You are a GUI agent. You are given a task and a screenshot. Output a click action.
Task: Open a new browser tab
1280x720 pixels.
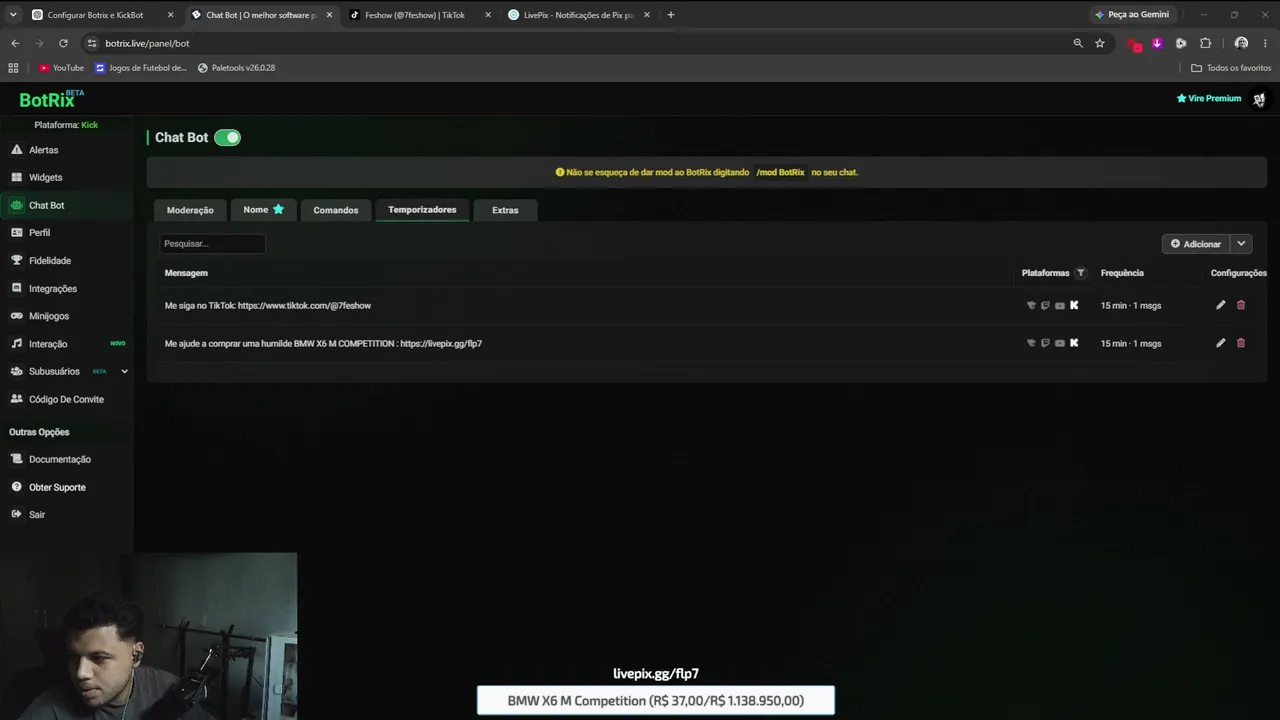(x=671, y=15)
